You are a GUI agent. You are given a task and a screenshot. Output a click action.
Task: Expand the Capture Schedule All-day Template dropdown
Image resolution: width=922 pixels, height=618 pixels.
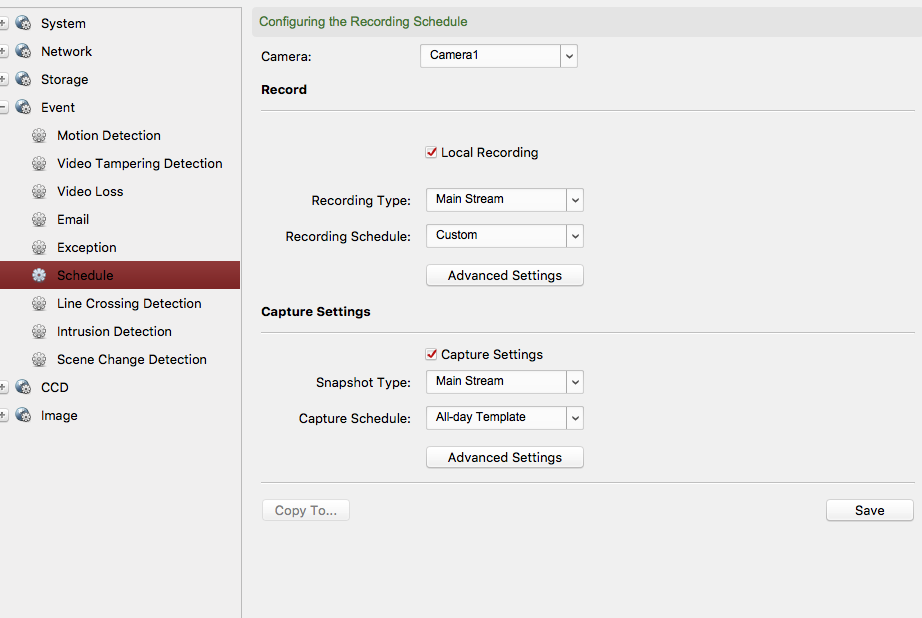pyautogui.click(x=504, y=418)
